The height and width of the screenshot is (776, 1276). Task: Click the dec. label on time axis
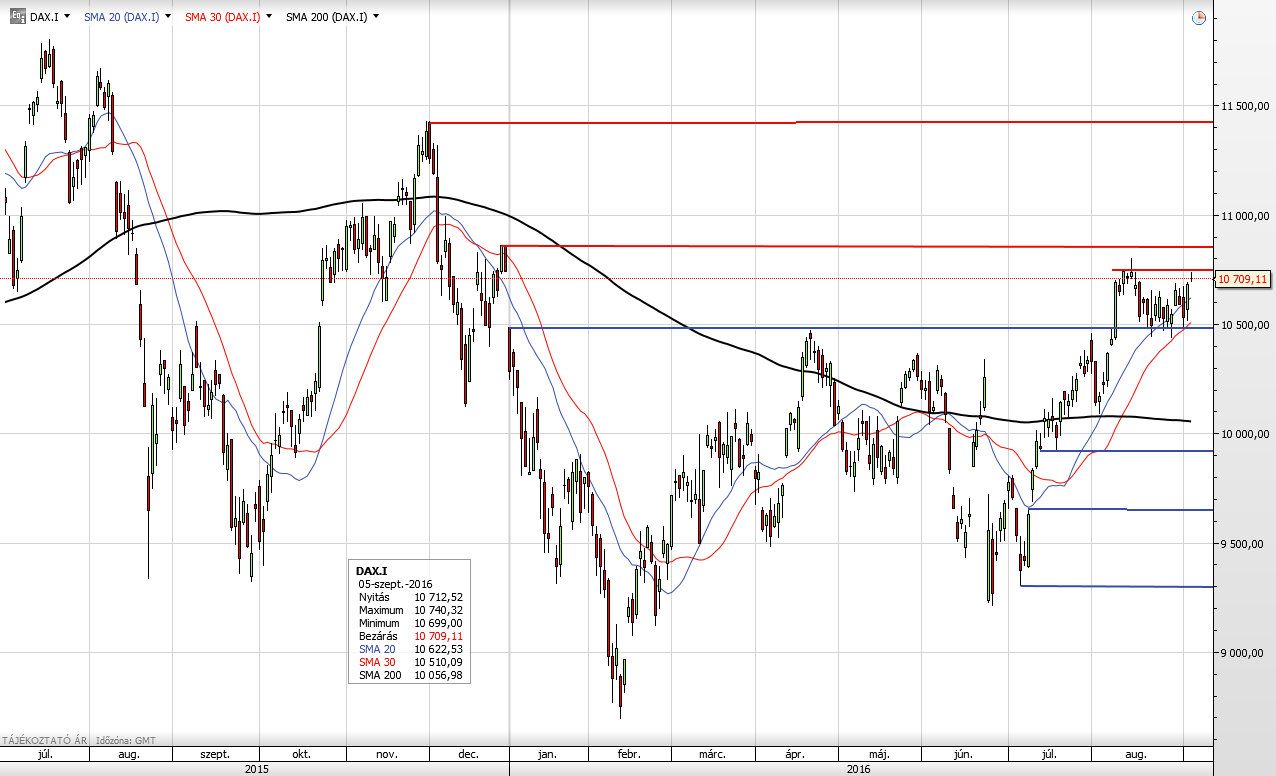pos(468,755)
